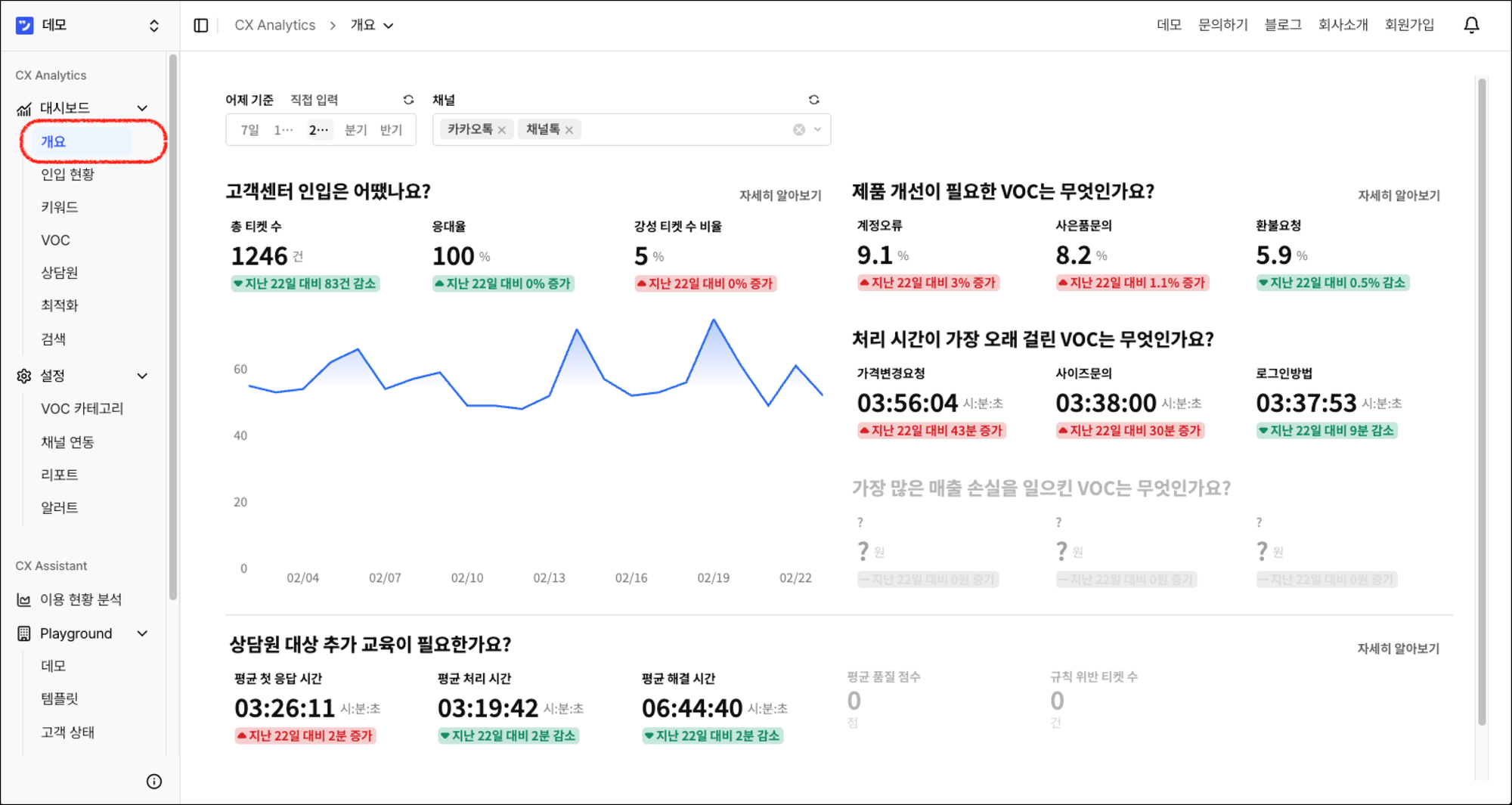Collapse the sidebar using the panel icon
Screen dimensions: 1512x805
point(201,25)
